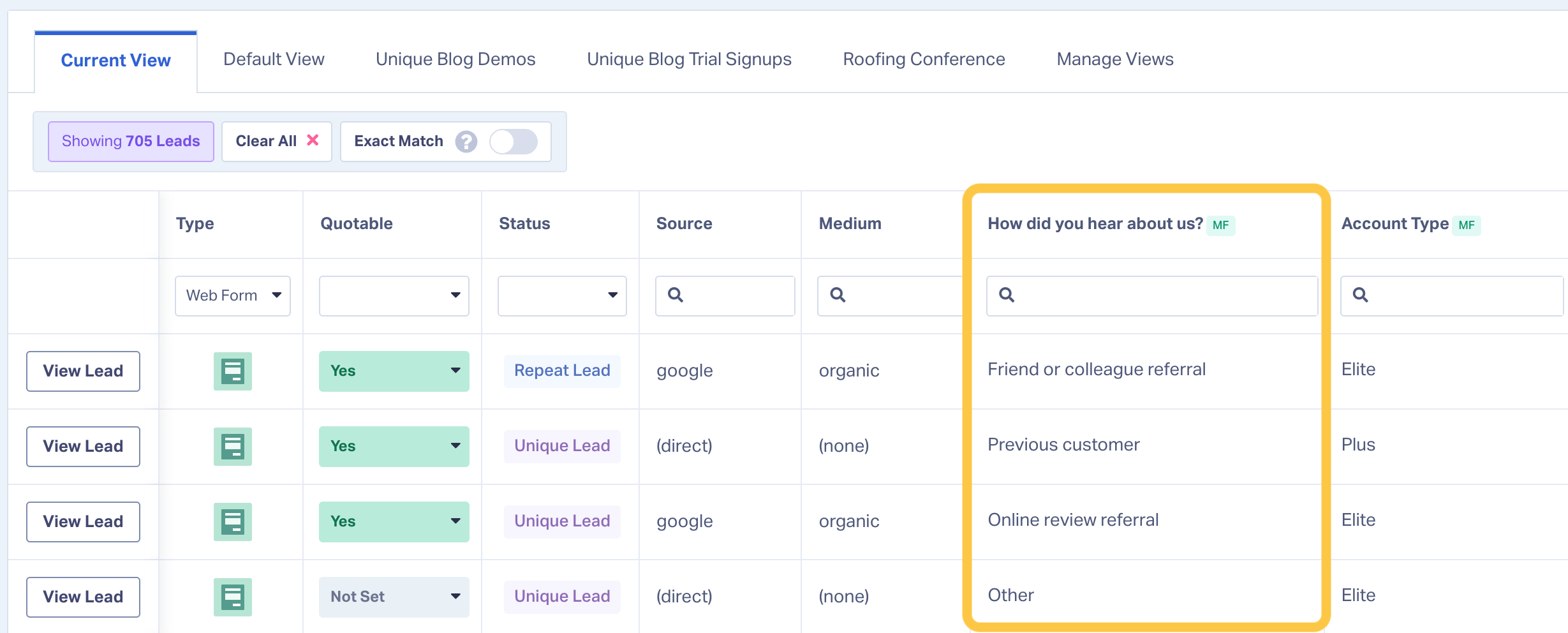Image resolution: width=1568 pixels, height=633 pixels.
Task: Click the MF badge beside How did you hear
Action: point(1220,225)
